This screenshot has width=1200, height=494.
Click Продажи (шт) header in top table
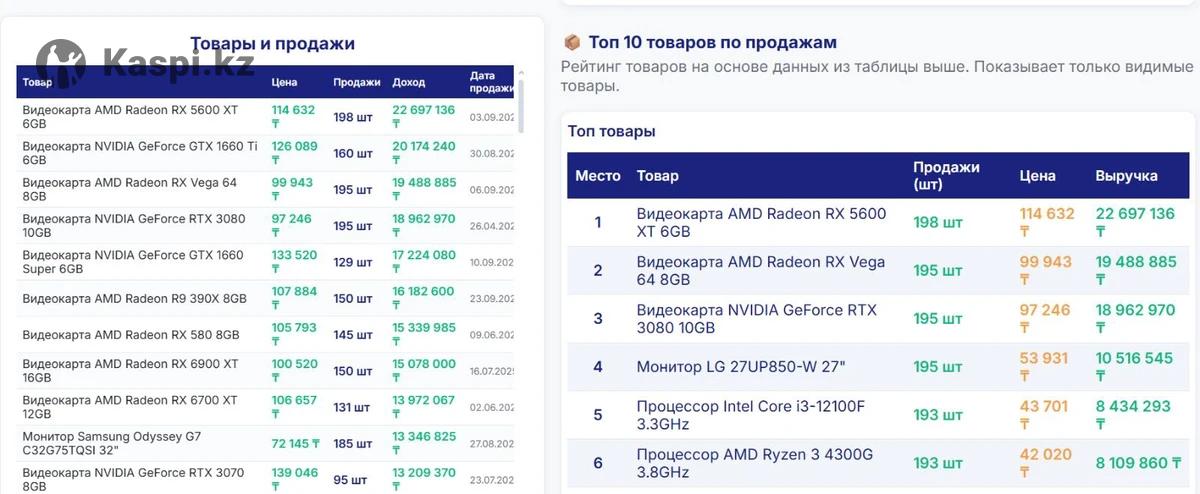pyautogui.click(x=946, y=176)
